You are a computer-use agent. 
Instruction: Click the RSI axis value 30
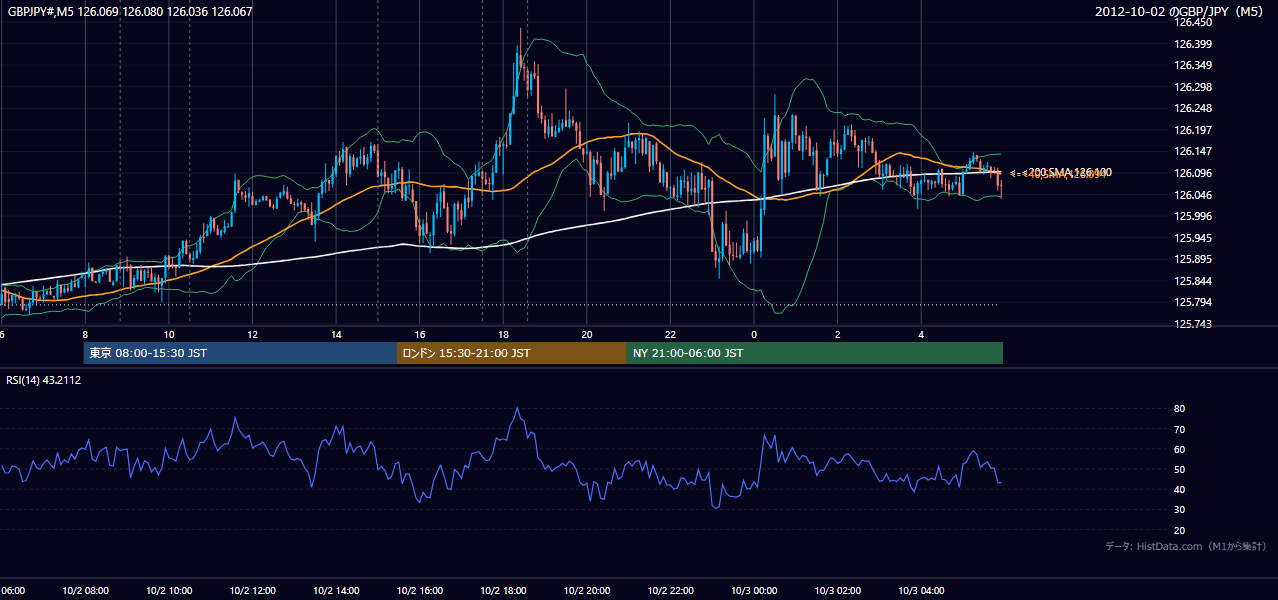tap(1179, 510)
